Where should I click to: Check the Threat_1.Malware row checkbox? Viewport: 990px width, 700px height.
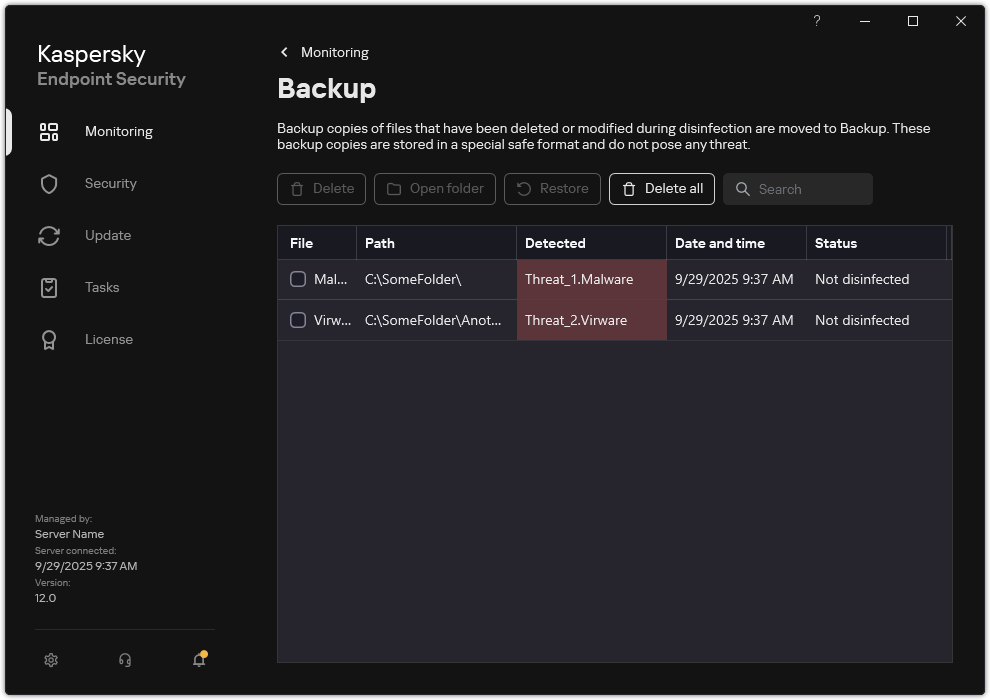click(297, 279)
